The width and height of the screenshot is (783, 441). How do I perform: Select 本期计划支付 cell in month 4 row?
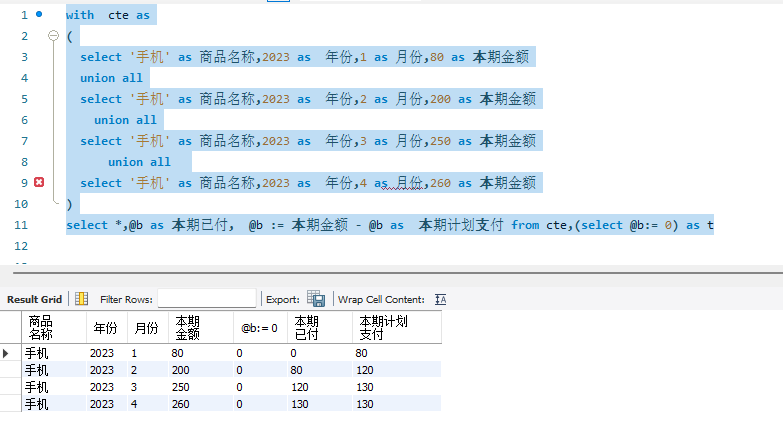click(x=397, y=404)
